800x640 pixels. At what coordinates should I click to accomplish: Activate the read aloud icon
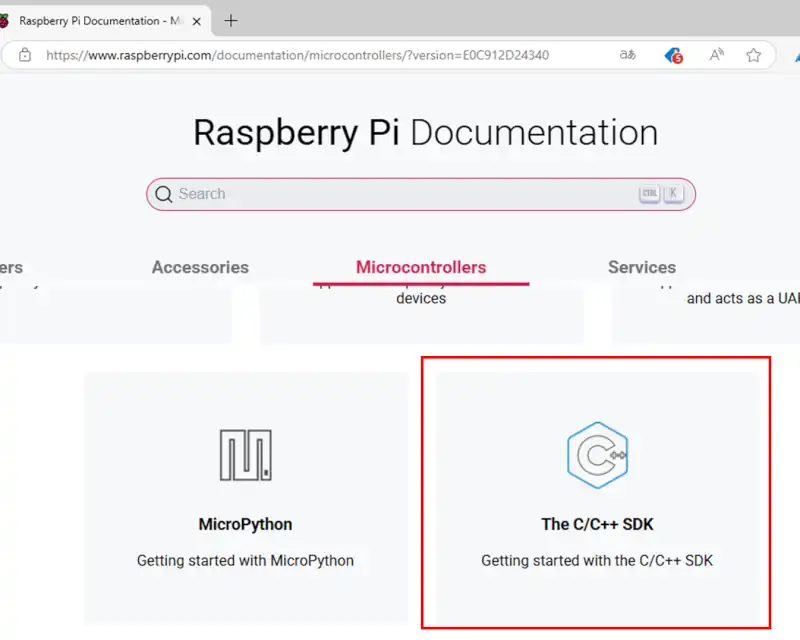tap(717, 55)
